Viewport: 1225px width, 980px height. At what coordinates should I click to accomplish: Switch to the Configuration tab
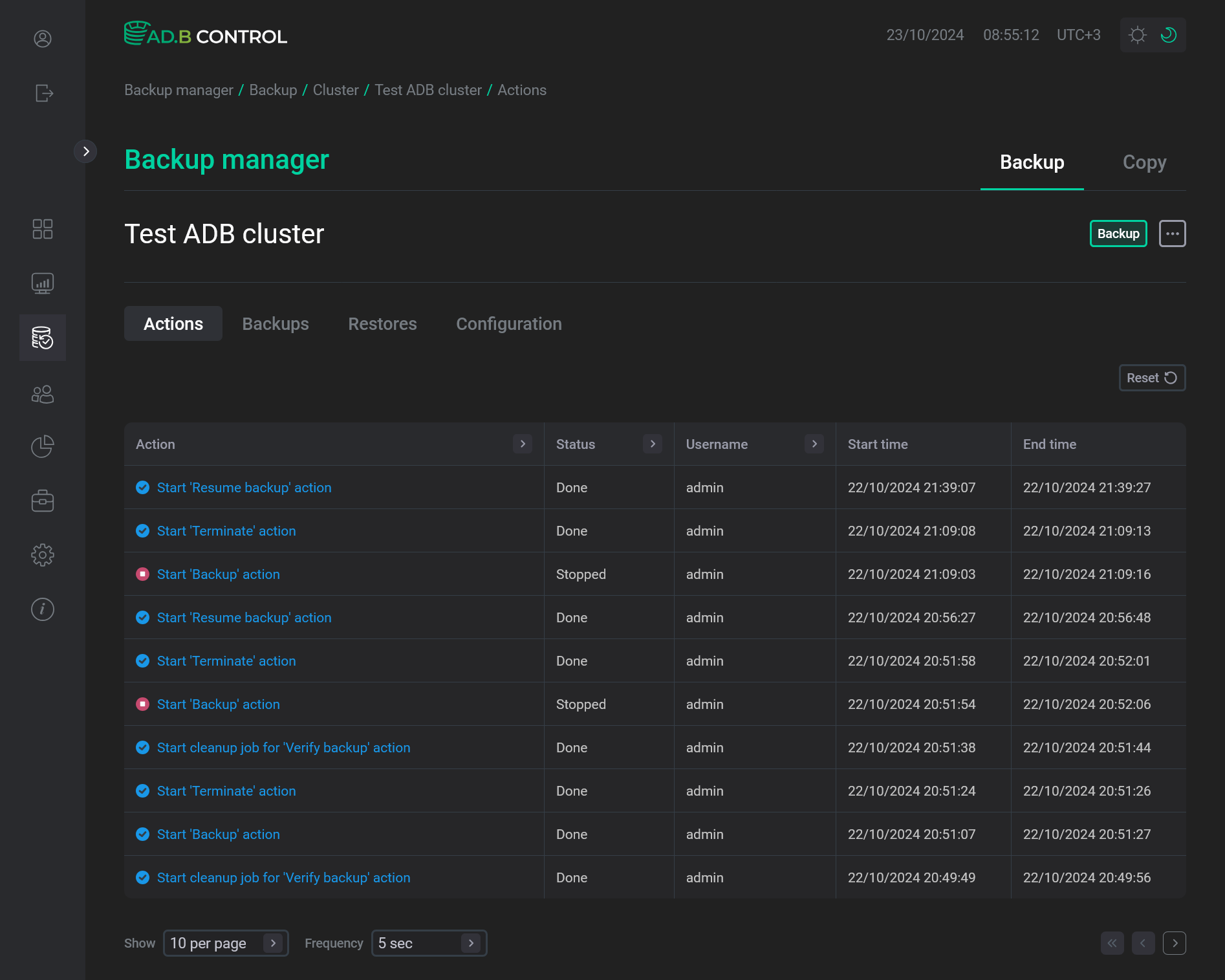(509, 323)
